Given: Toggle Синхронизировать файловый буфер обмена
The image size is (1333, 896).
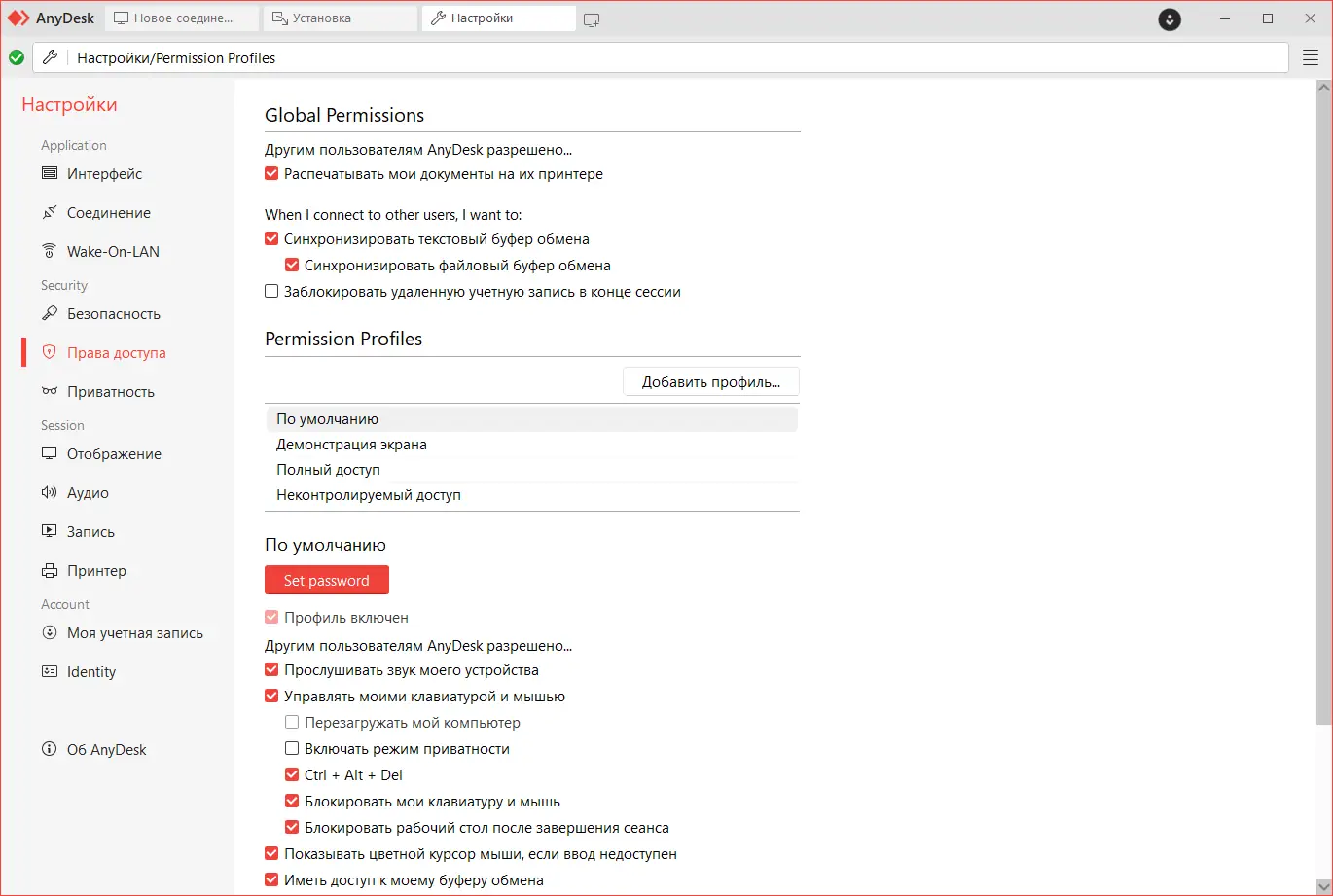Looking at the screenshot, I should coord(292,266).
